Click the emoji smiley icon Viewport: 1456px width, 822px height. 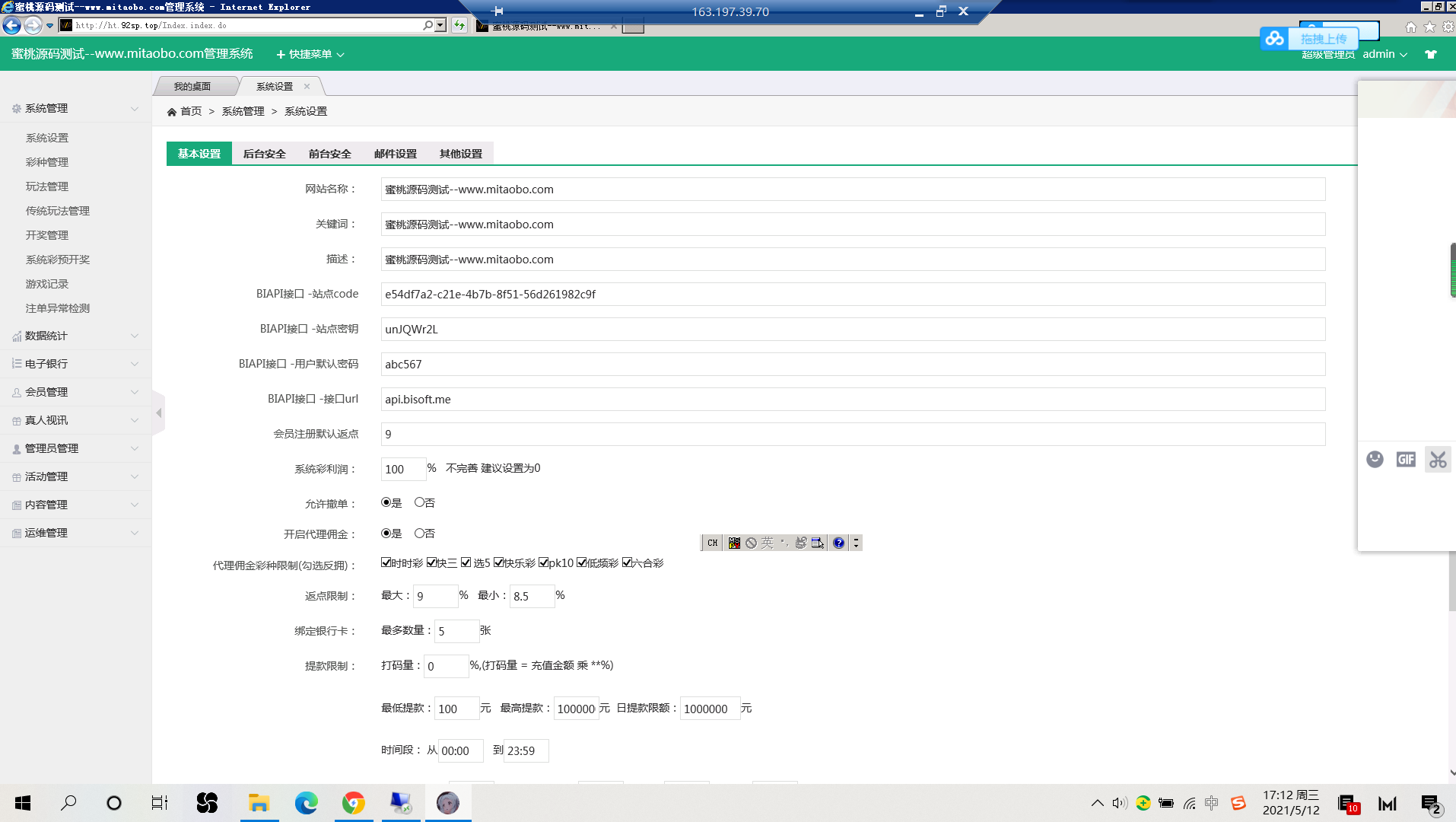(1374, 460)
